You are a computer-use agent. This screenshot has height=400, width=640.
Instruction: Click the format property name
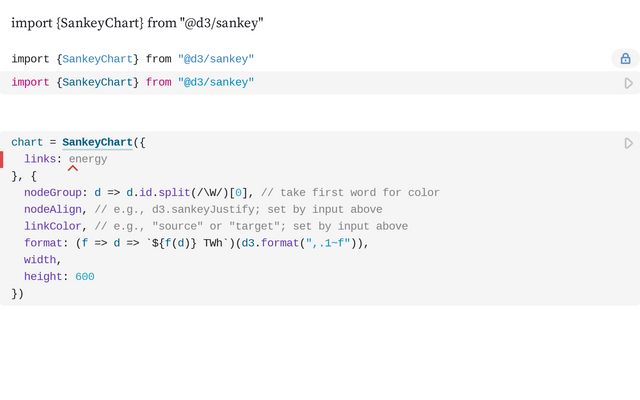point(43,243)
